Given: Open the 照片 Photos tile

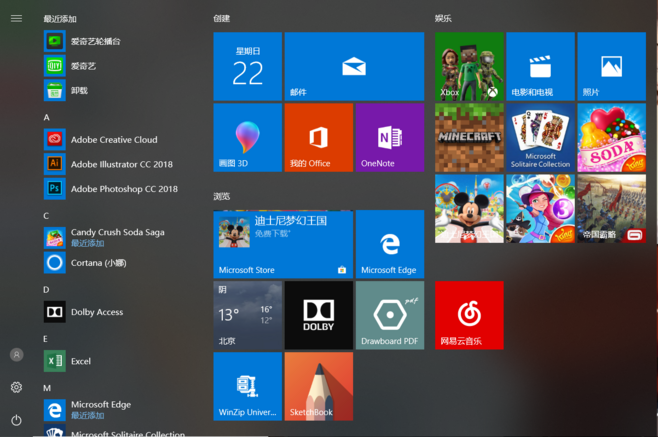Looking at the screenshot, I should [x=611, y=66].
